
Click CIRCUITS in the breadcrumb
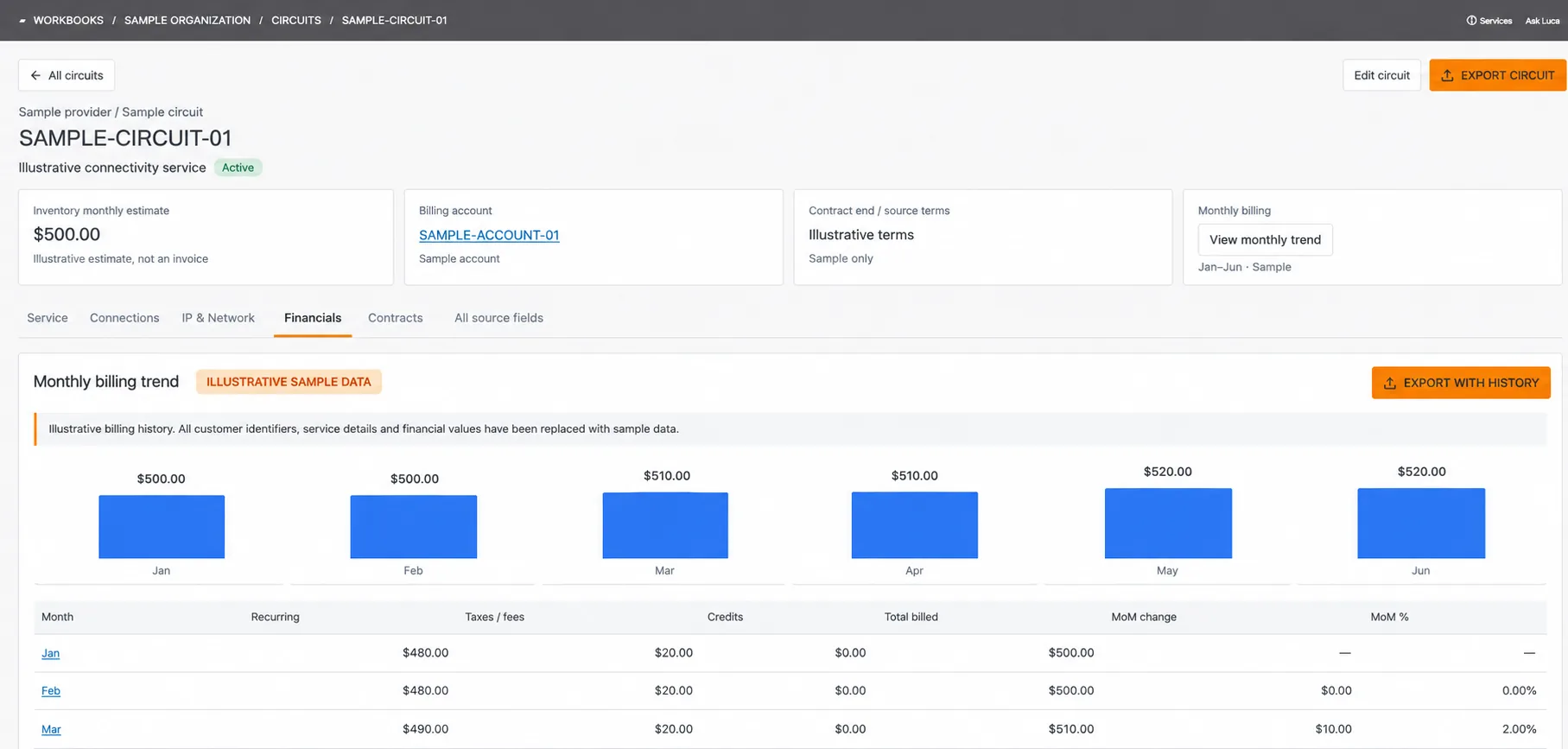click(x=296, y=21)
